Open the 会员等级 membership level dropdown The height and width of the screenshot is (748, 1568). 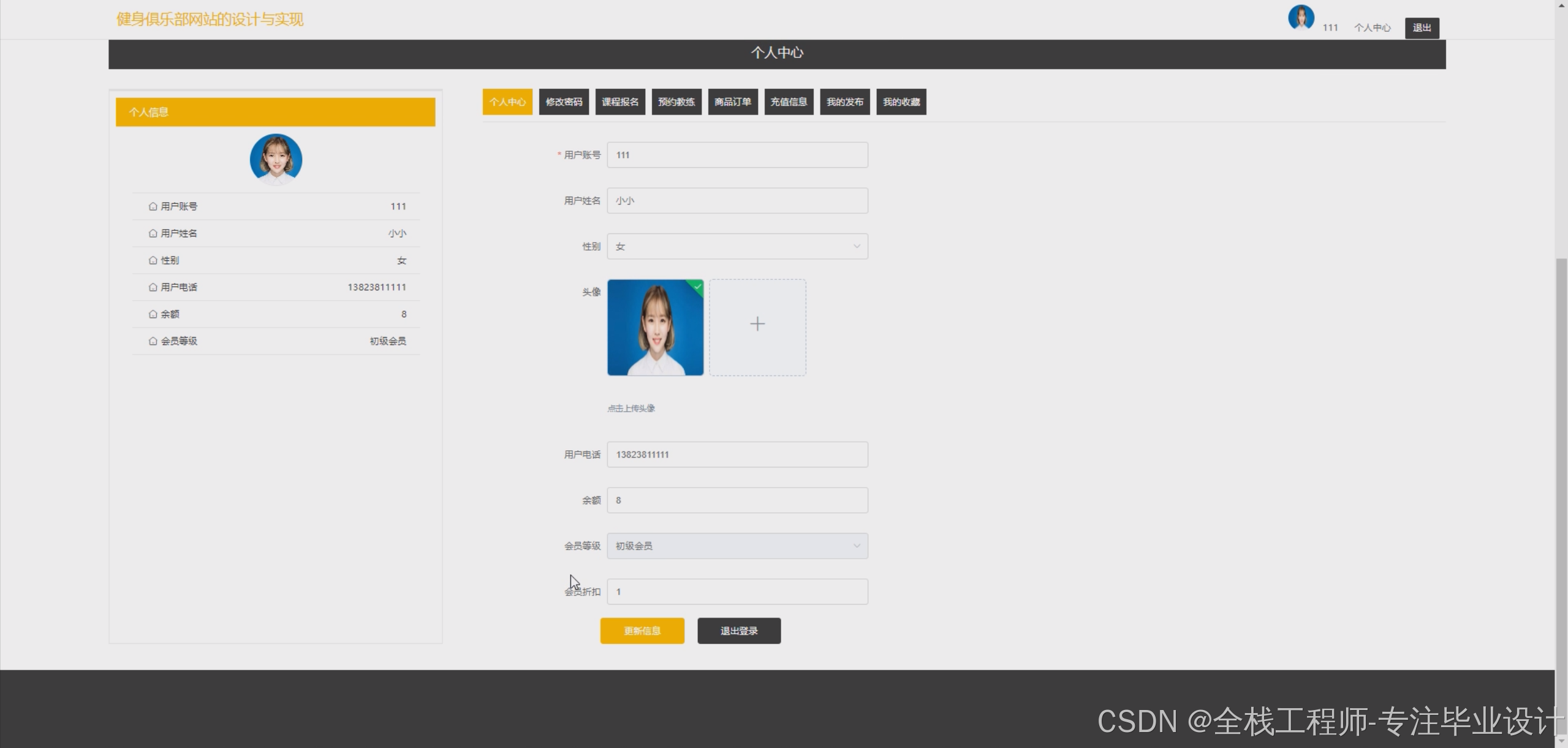[x=737, y=546]
